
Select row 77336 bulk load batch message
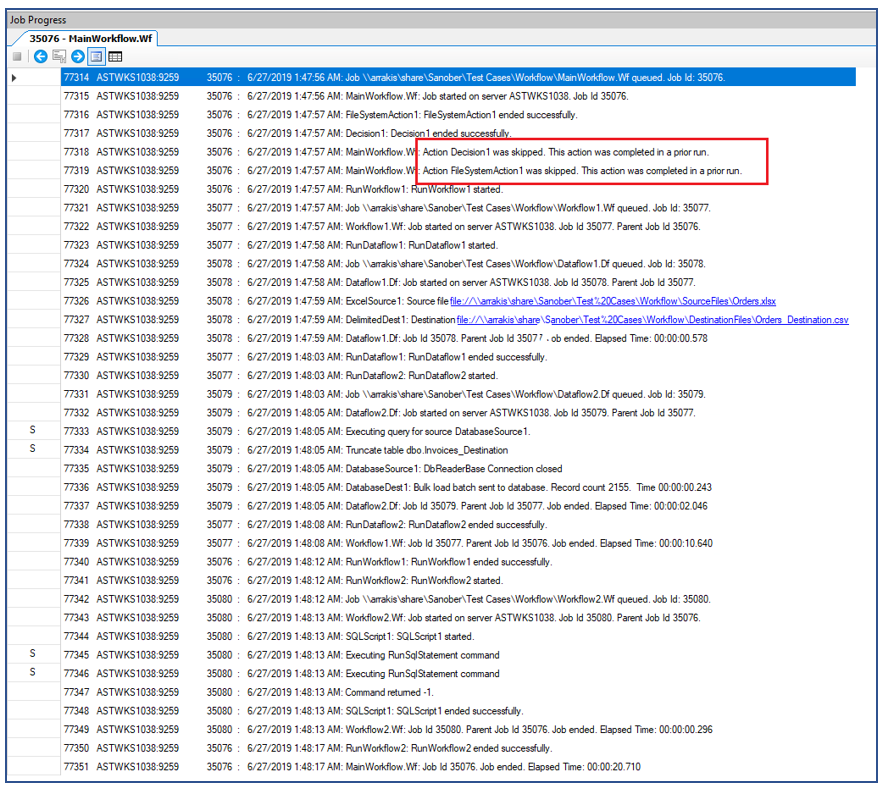point(400,487)
